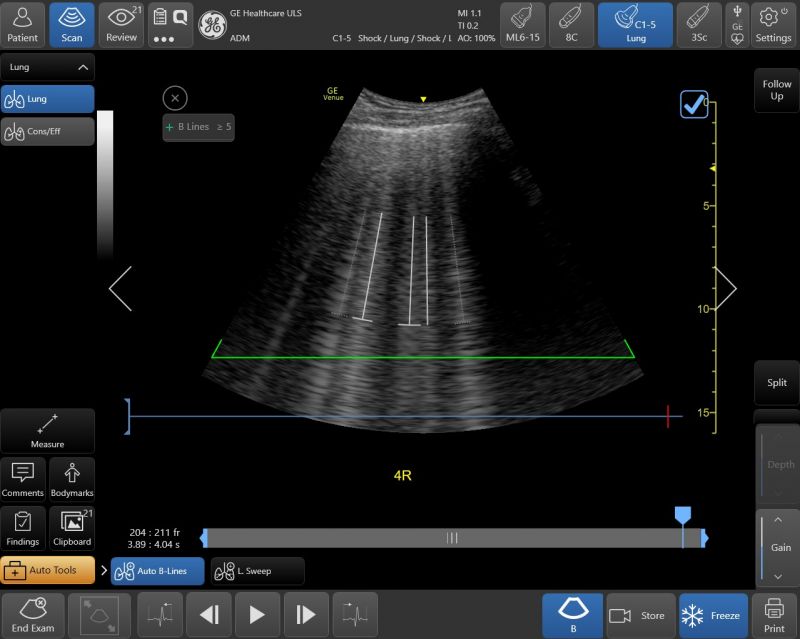Click the grayscale map bar
The image size is (800, 639).
pyautogui.click(x=105, y=184)
